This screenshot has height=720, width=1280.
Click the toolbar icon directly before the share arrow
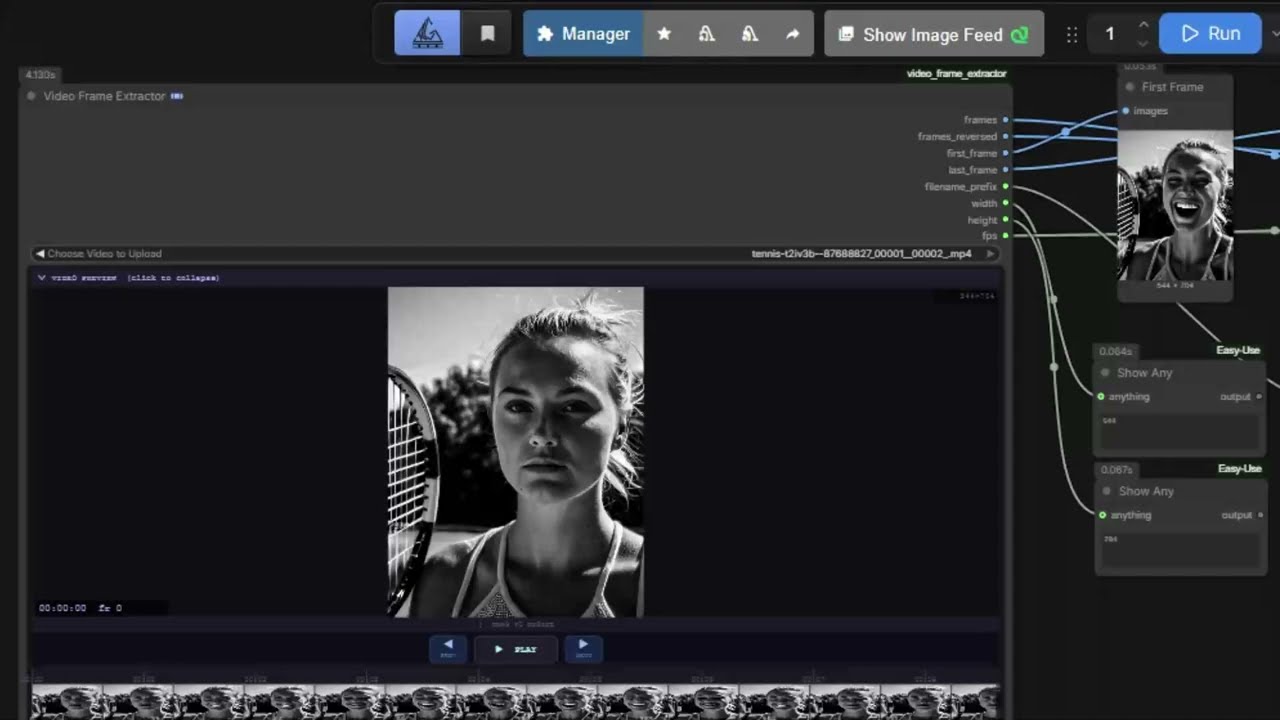[749, 34]
